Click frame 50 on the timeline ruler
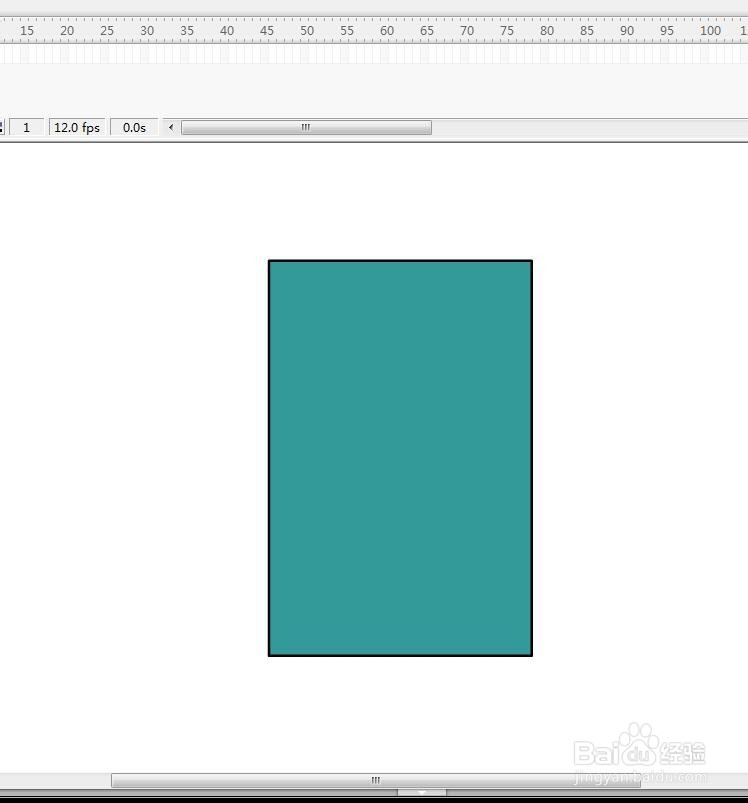Viewport: 748px width, 803px height. [307, 31]
